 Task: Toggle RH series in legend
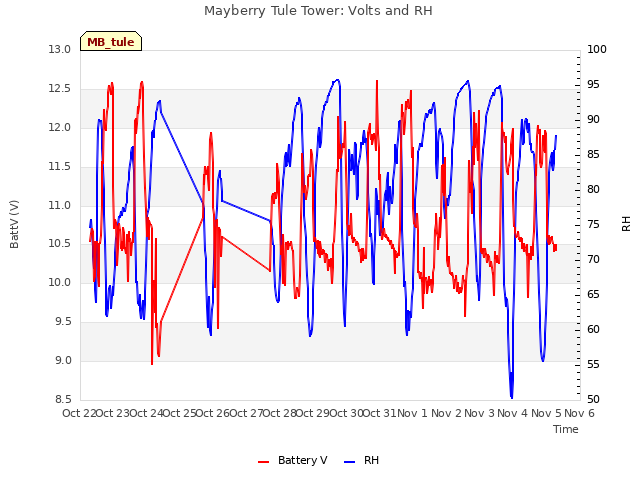pyautogui.click(x=362, y=460)
